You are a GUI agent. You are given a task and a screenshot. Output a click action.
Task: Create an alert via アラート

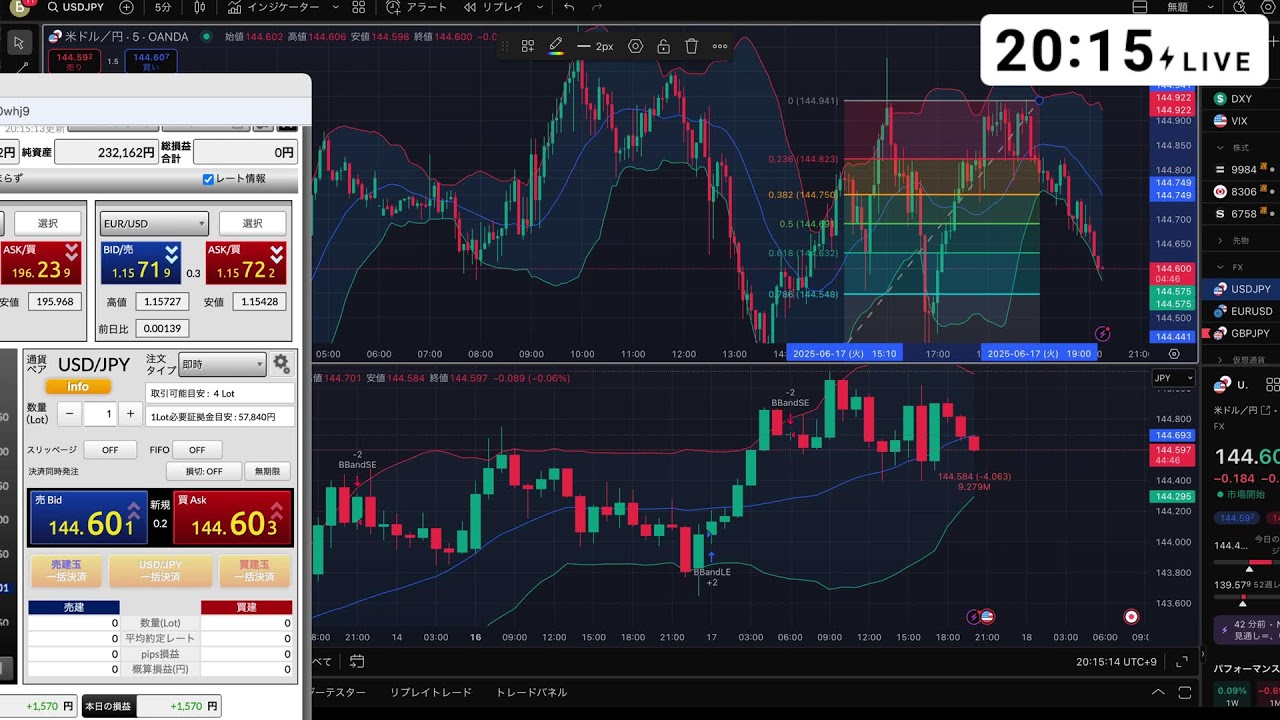(417, 7)
